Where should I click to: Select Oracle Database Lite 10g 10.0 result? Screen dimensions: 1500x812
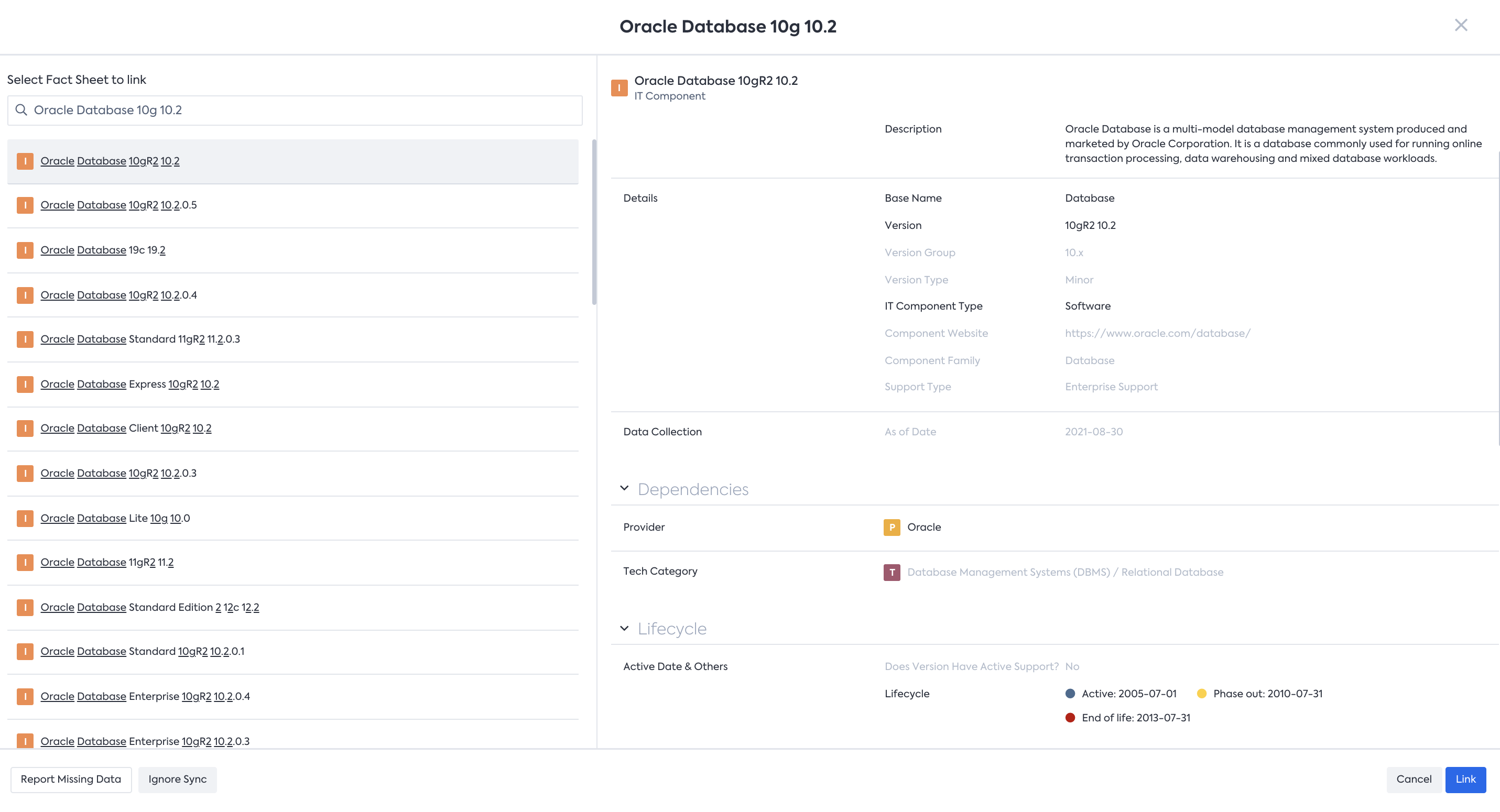(x=293, y=518)
